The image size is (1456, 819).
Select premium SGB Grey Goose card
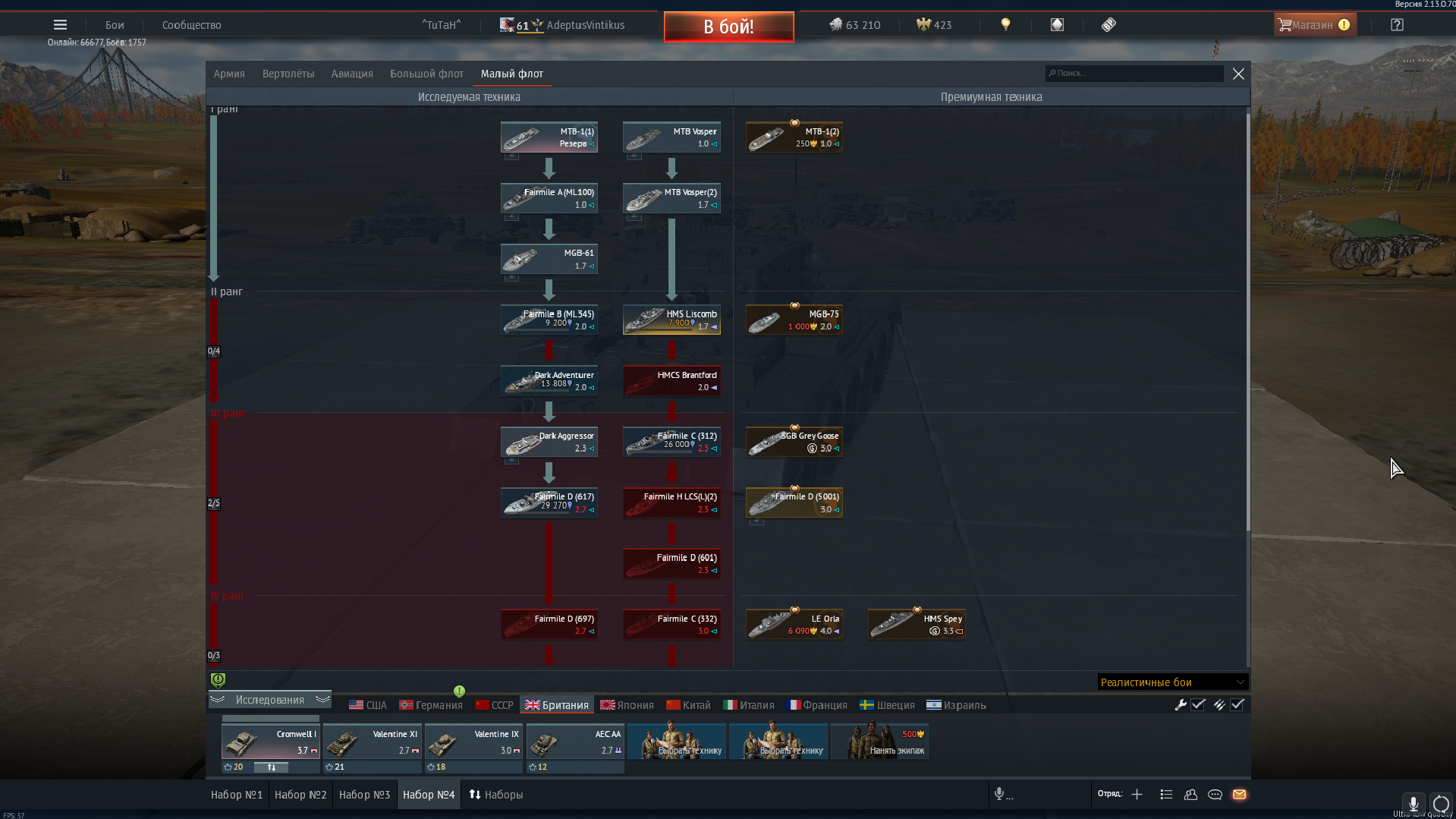click(x=794, y=442)
